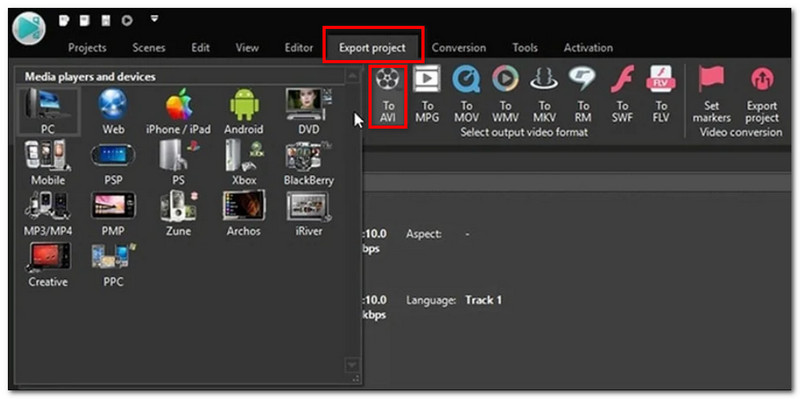This screenshot has height=399, width=800.
Task: Select To AVI output format
Action: click(x=388, y=96)
